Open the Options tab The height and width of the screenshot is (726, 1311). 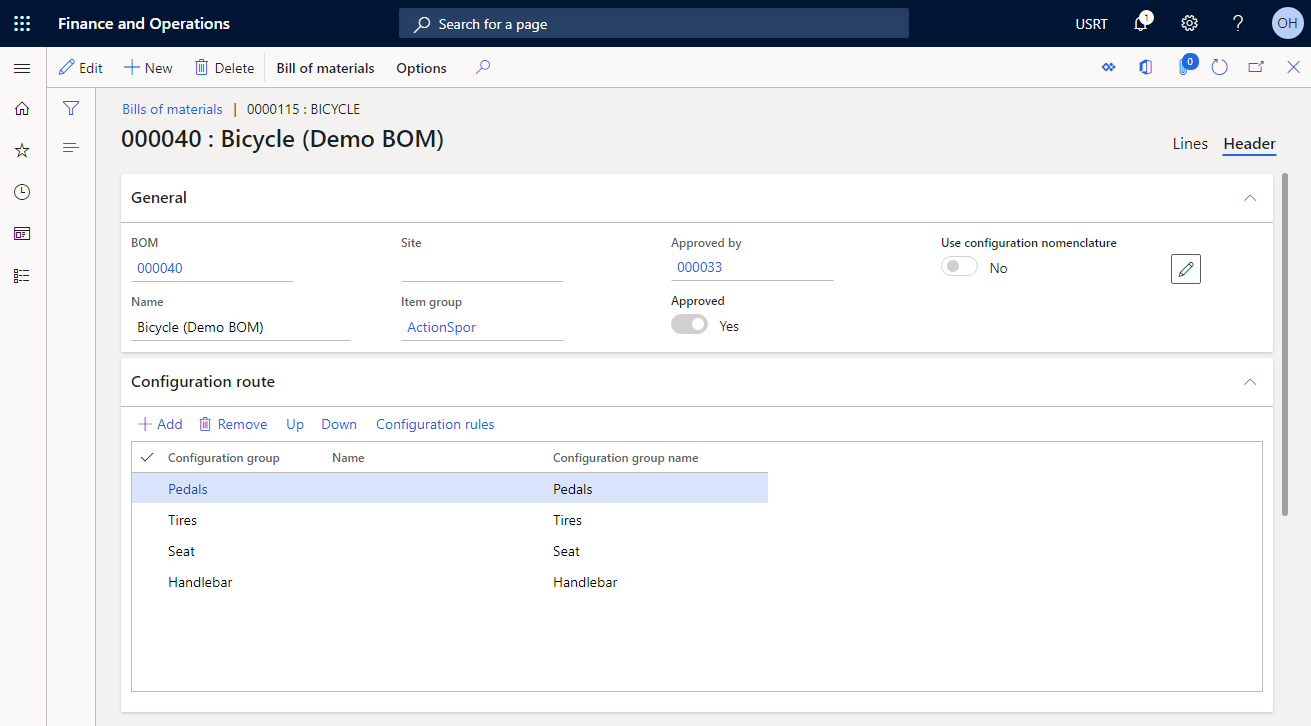click(x=421, y=68)
